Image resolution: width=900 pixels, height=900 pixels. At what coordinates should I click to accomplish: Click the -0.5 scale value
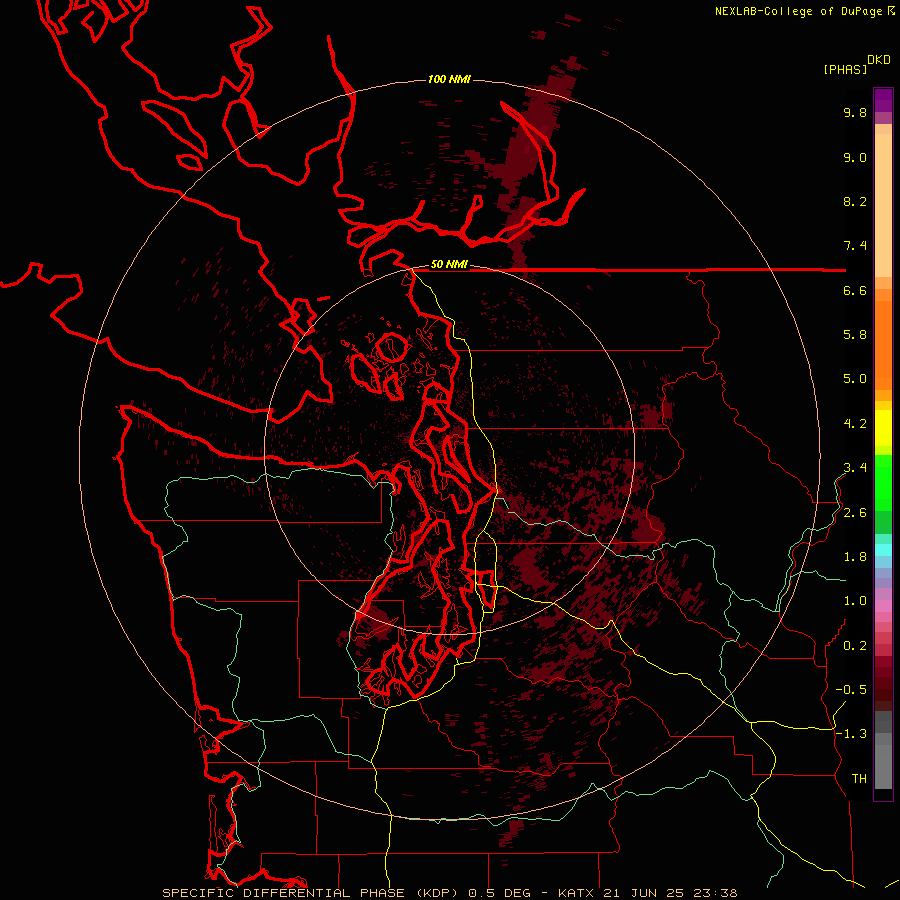click(x=851, y=690)
